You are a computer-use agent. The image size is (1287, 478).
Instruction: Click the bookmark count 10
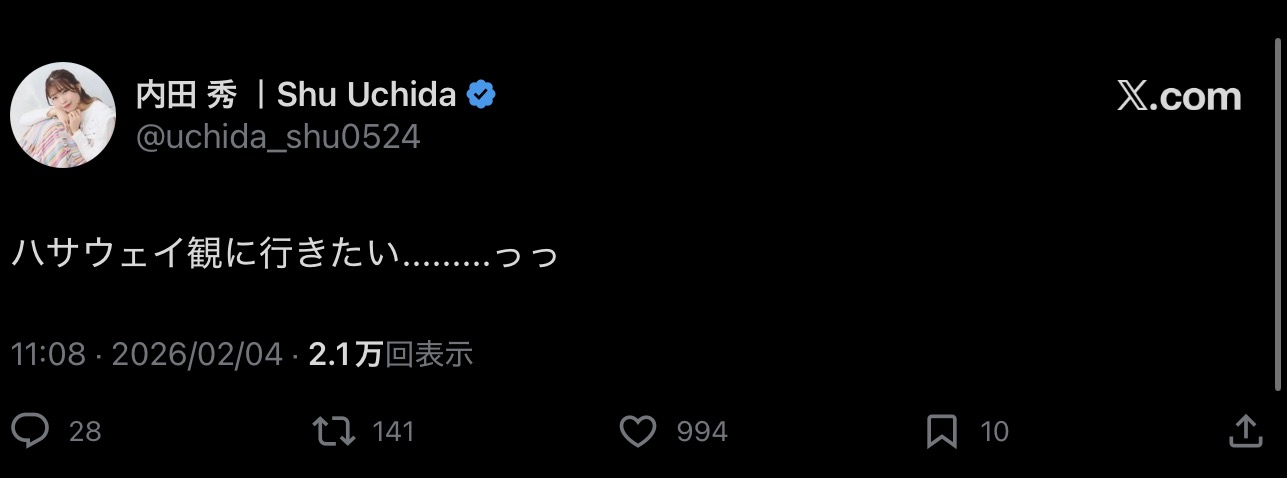click(x=994, y=432)
